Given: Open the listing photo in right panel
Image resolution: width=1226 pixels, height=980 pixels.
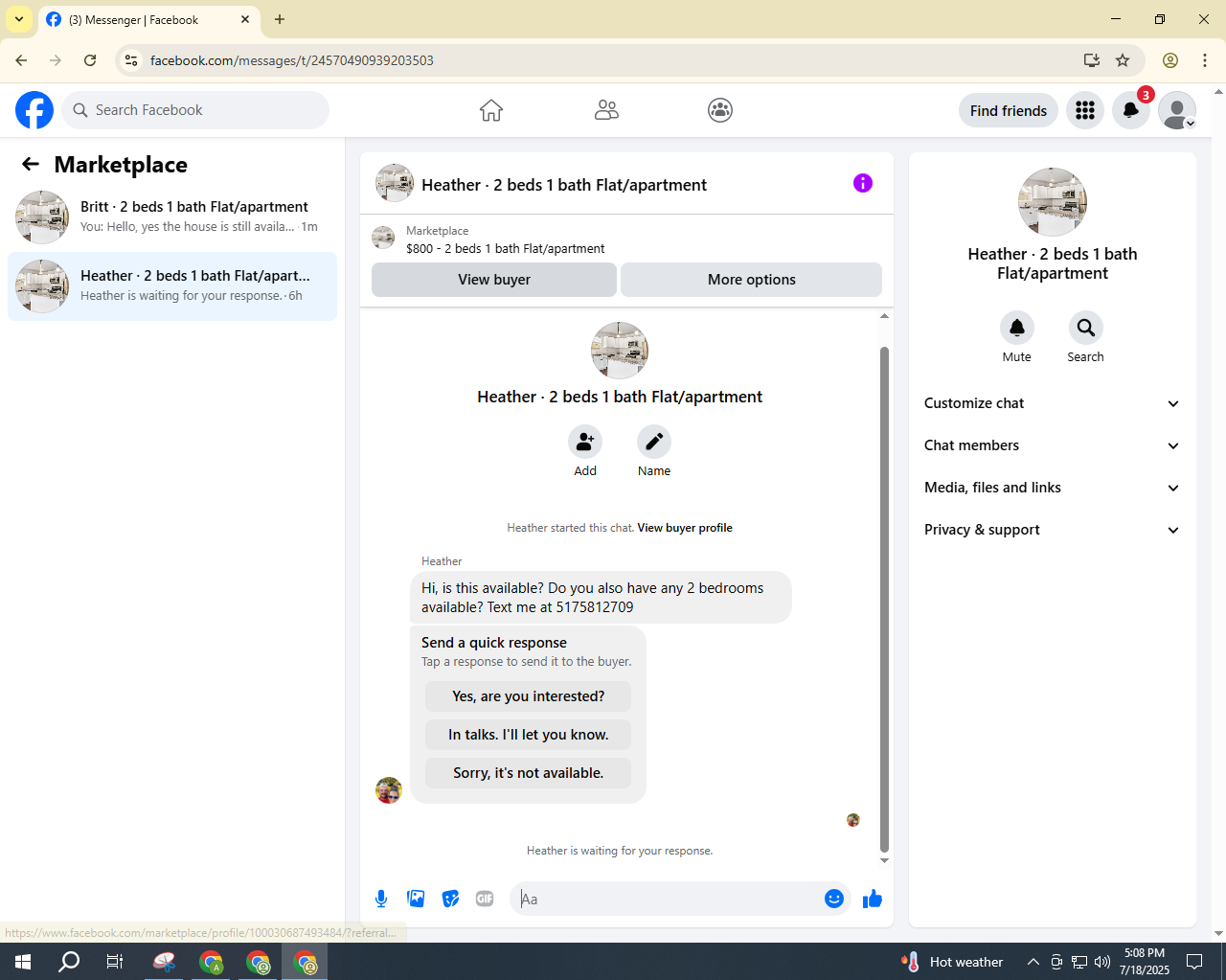Looking at the screenshot, I should click(x=1053, y=202).
